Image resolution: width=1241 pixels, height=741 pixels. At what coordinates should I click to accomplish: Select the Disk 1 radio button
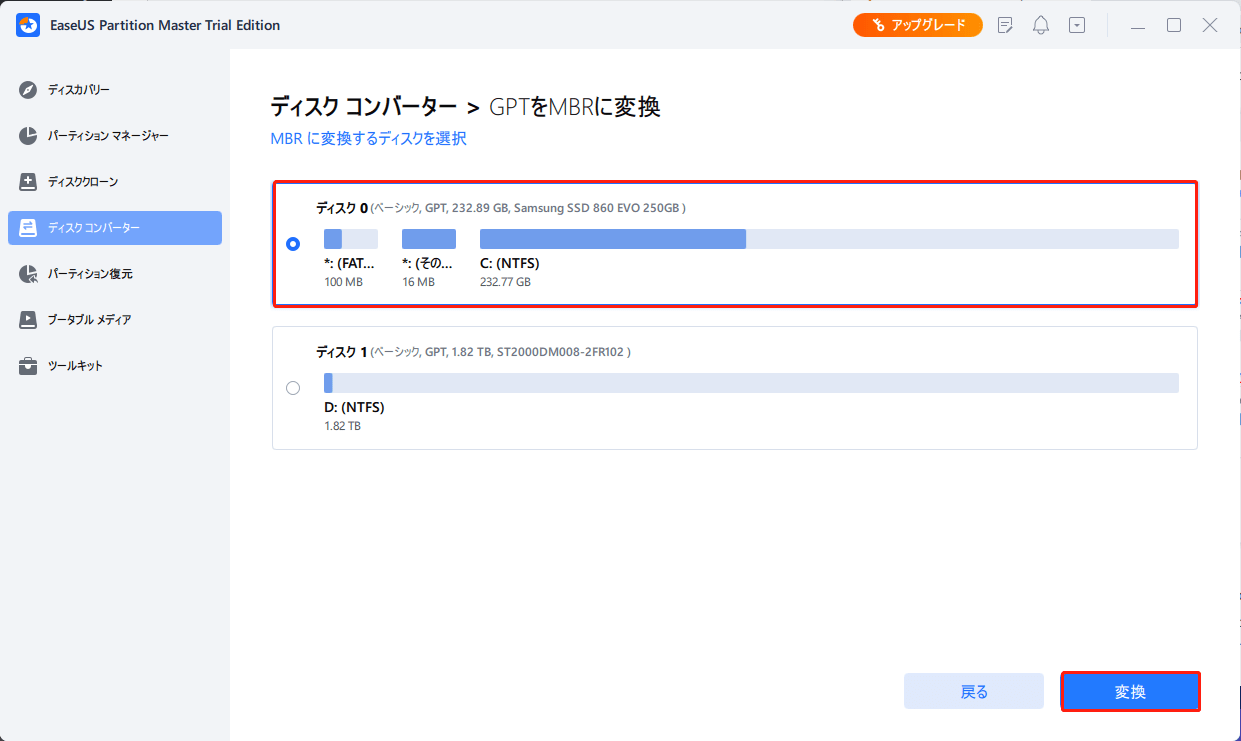pos(293,388)
